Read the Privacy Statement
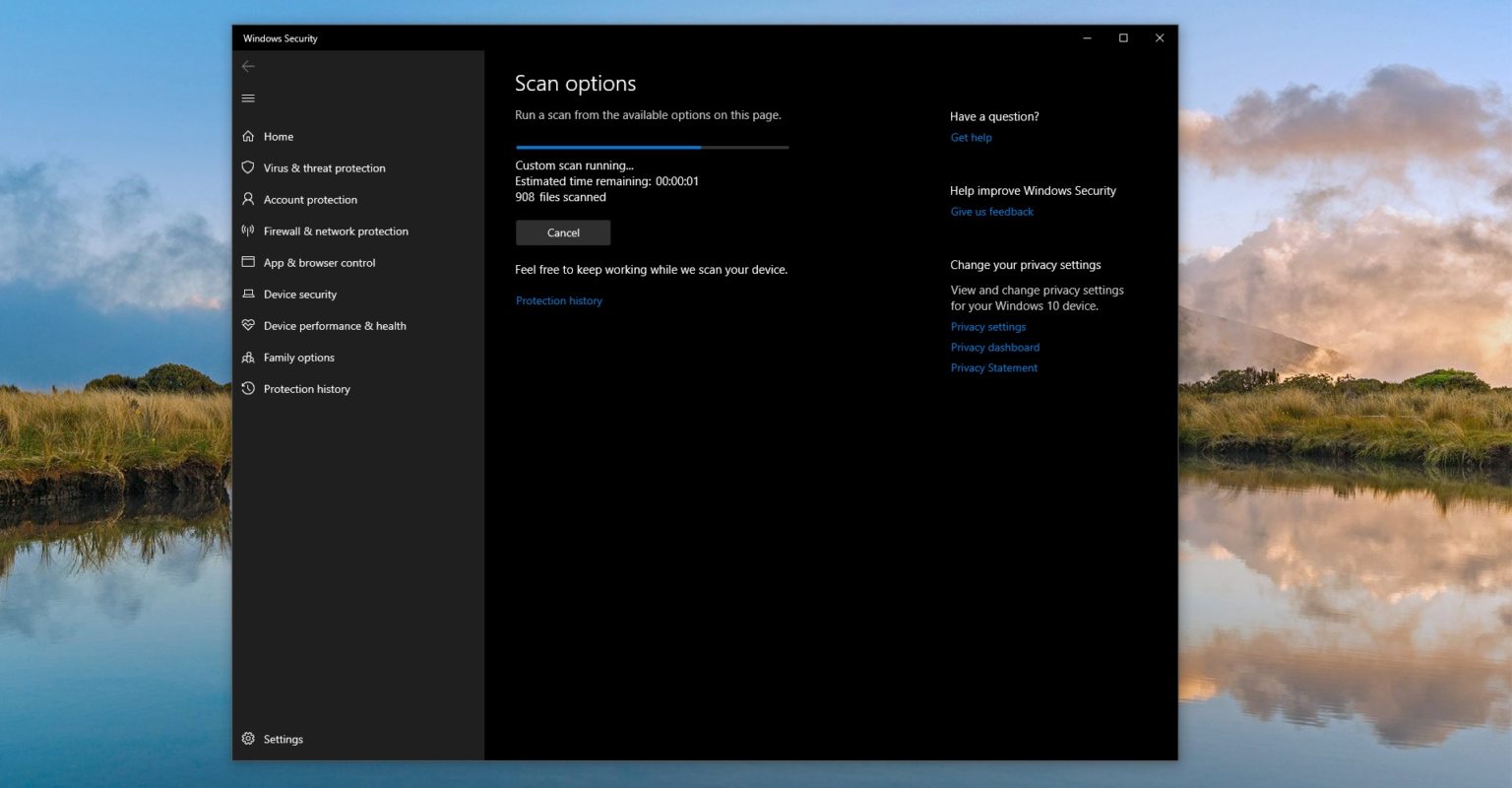 pos(994,367)
